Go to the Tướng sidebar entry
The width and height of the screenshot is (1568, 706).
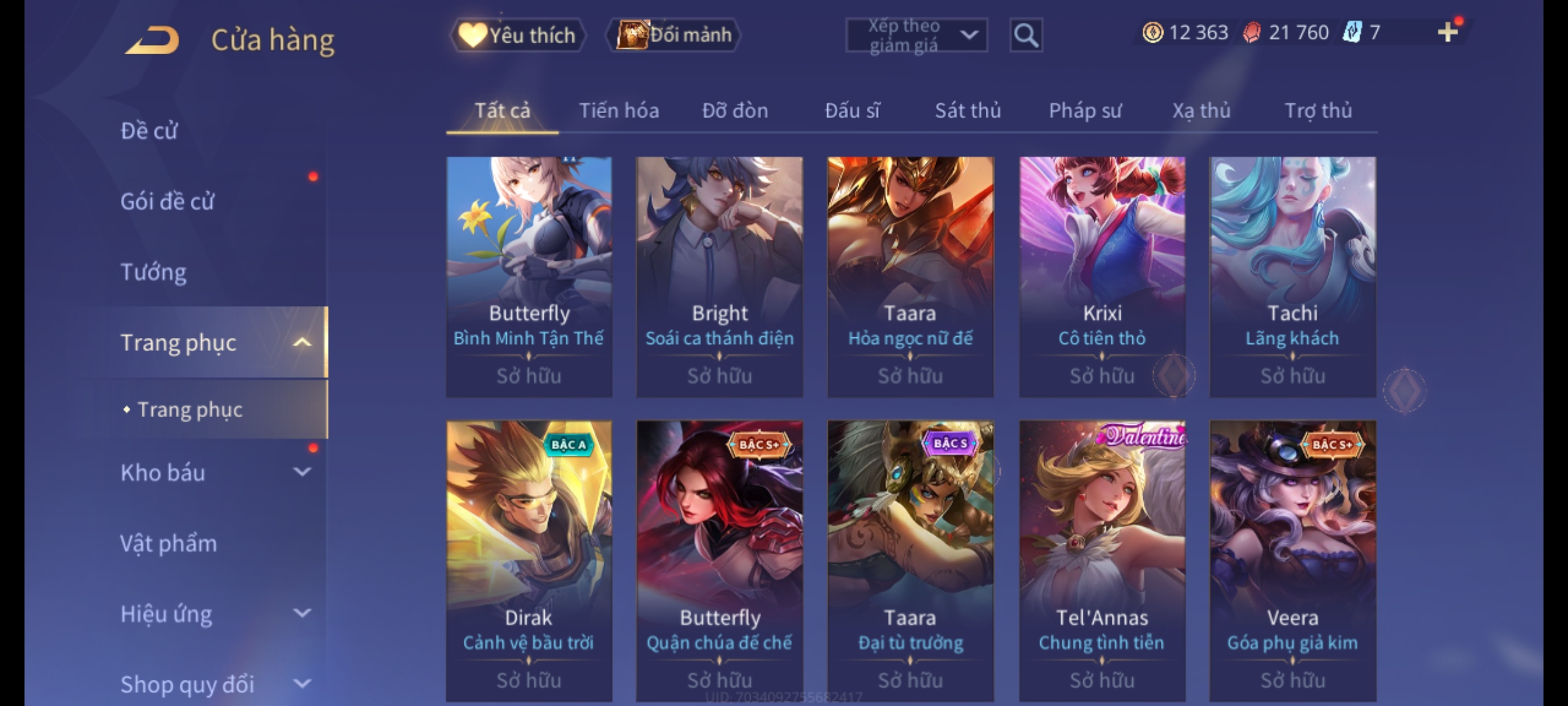point(154,271)
